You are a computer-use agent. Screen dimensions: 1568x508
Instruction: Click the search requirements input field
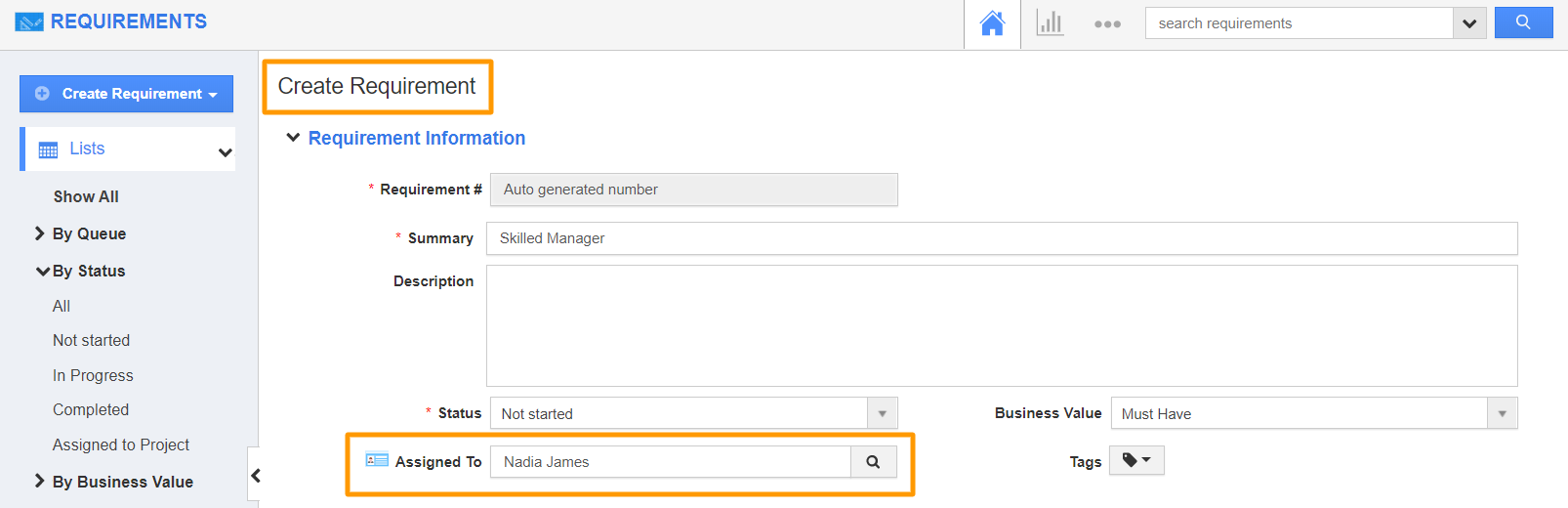[1300, 23]
